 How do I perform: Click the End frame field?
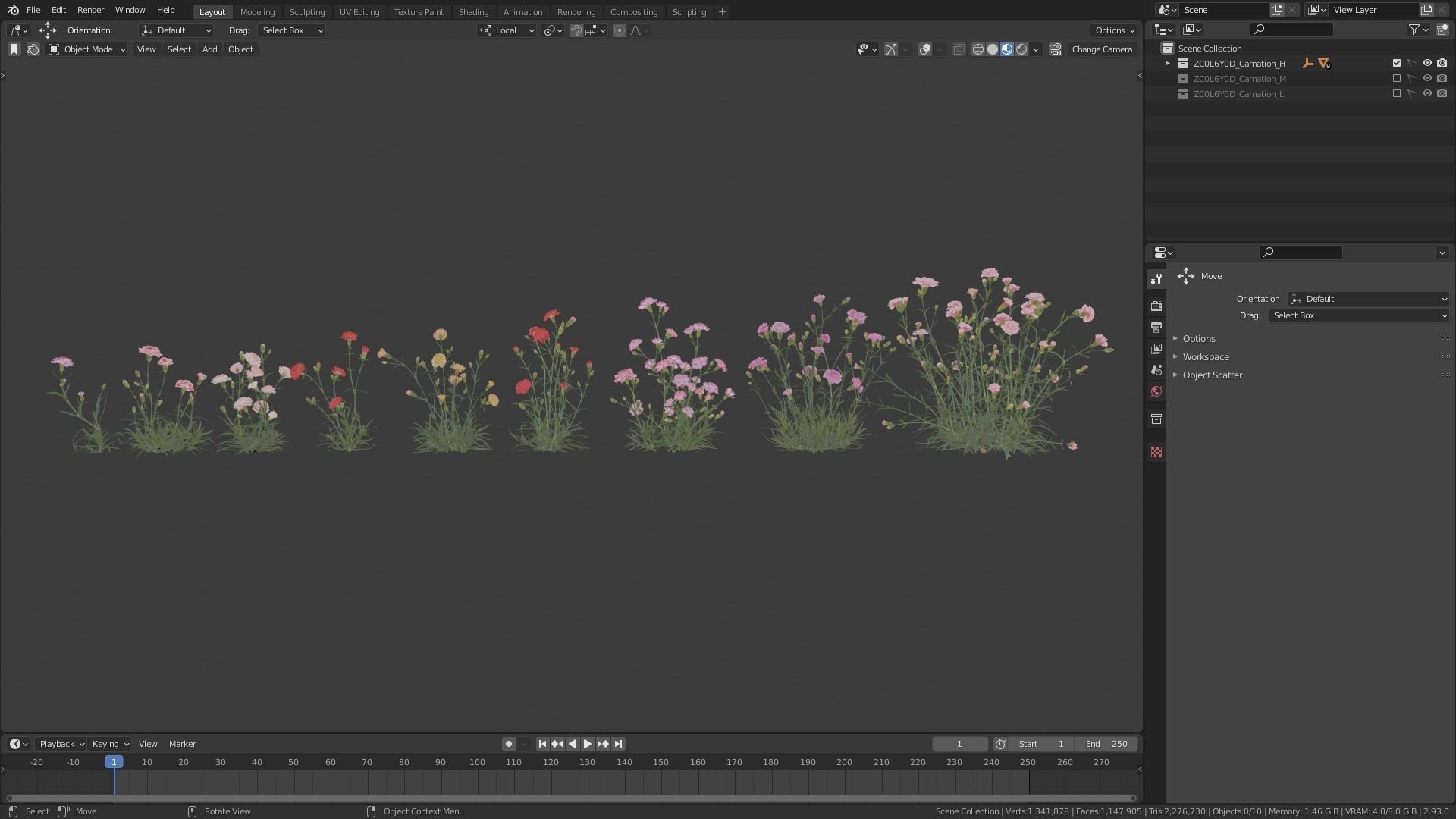(1106, 744)
